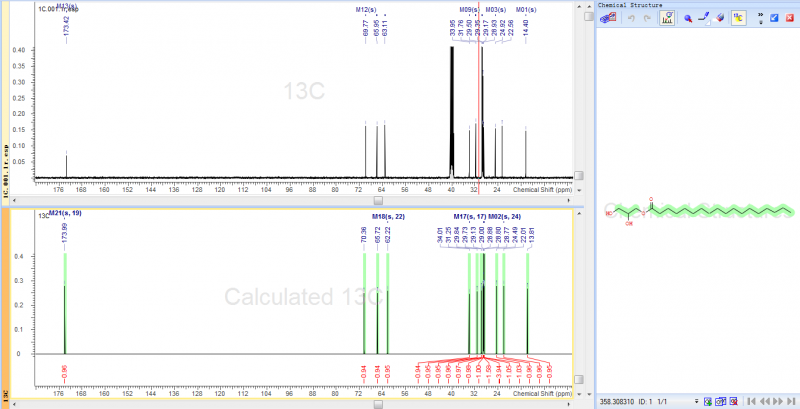
Task: Click vertical scrollbar thumb of calculated spectrum
Action: coord(579,379)
